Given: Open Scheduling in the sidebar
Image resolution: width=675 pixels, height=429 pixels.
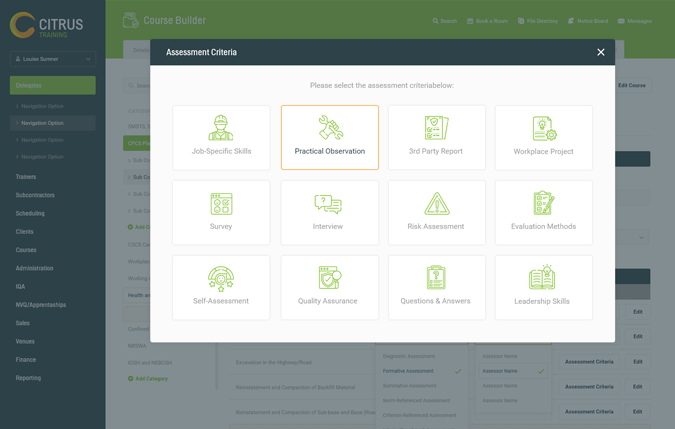Looking at the screenshot, I should point(30,213).
